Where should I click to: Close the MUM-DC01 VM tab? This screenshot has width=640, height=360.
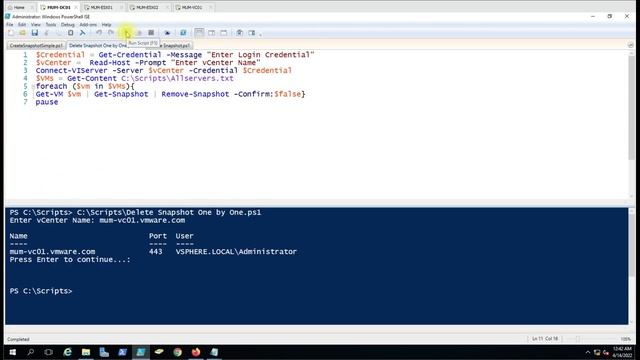pyautogui.click(x=76, y=7)
